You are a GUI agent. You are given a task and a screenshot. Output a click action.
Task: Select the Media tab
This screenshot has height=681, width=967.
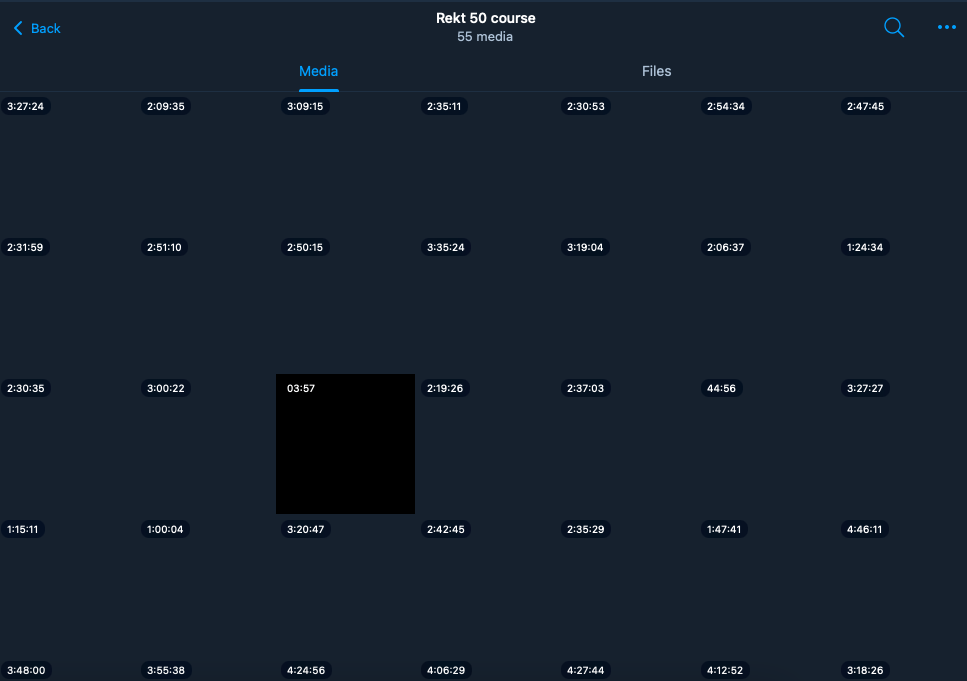point(318,71)
